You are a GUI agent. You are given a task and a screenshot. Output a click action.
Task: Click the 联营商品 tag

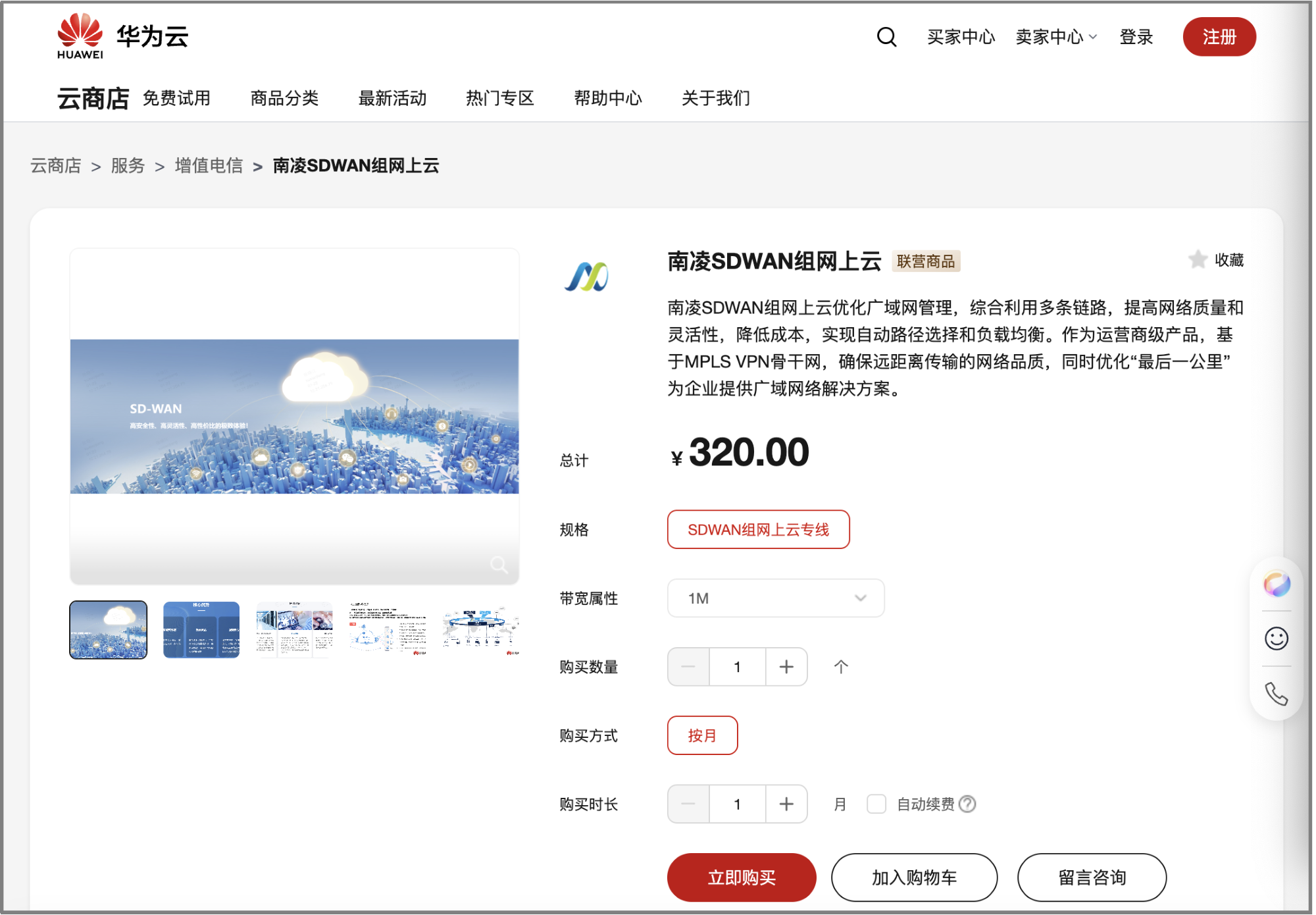(x=926, y=261)
